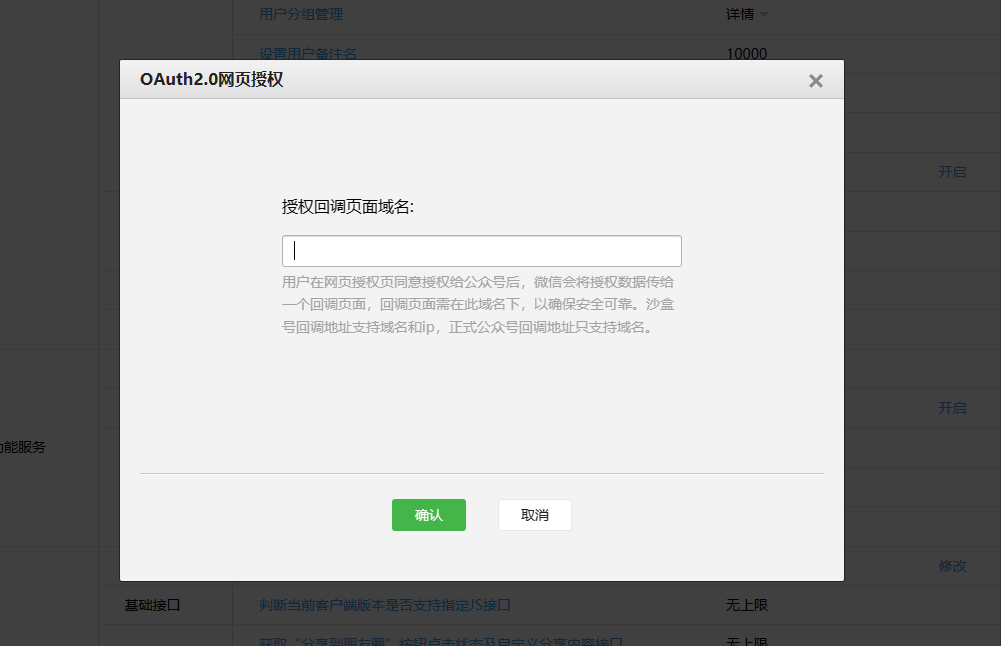
Task: Open 判断当前客户端版本是否支持指定JS接口 link
Action: 385,605
